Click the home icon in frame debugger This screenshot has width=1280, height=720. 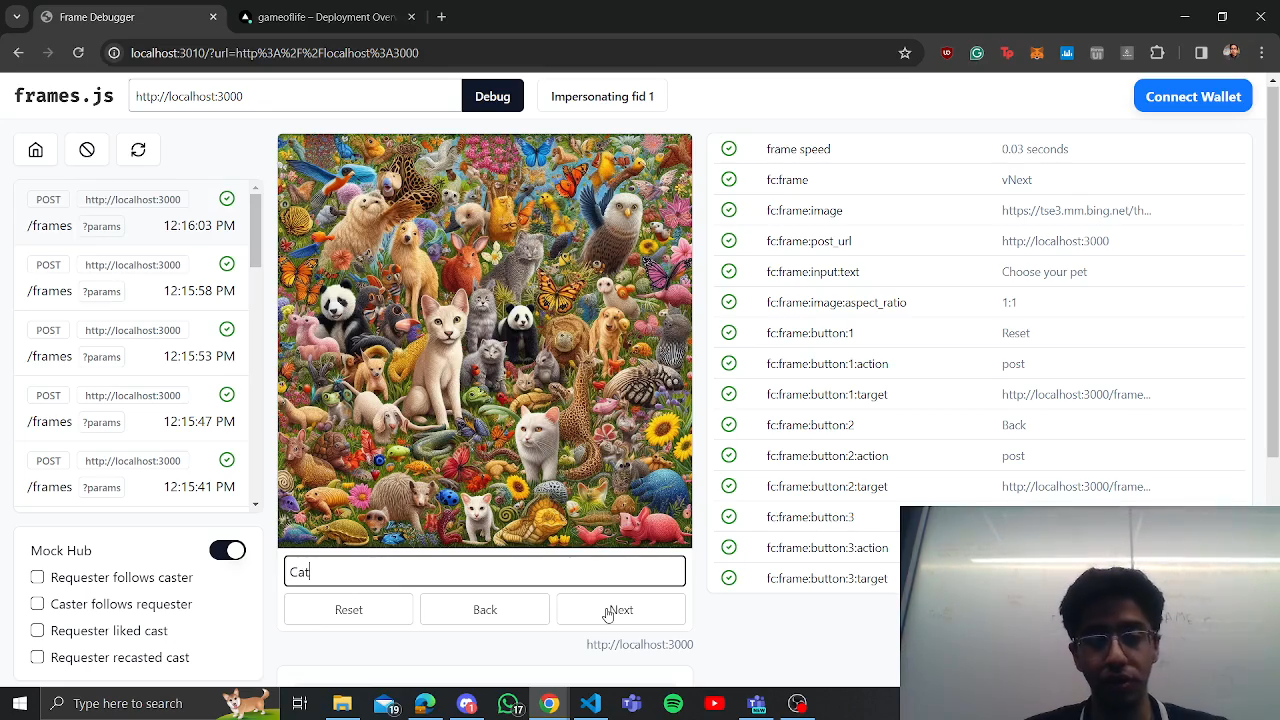[x=36, y=150]
